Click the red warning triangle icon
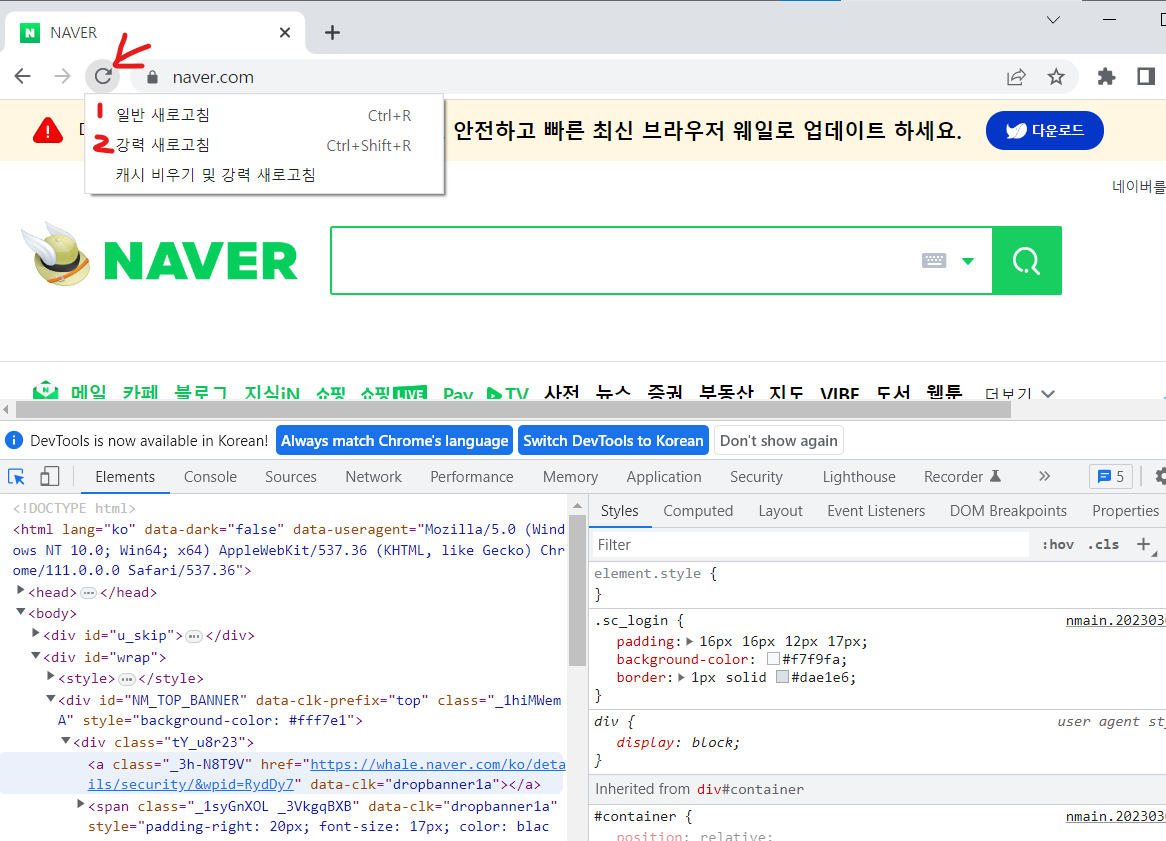1166x841 pixels. coord(48,131)
